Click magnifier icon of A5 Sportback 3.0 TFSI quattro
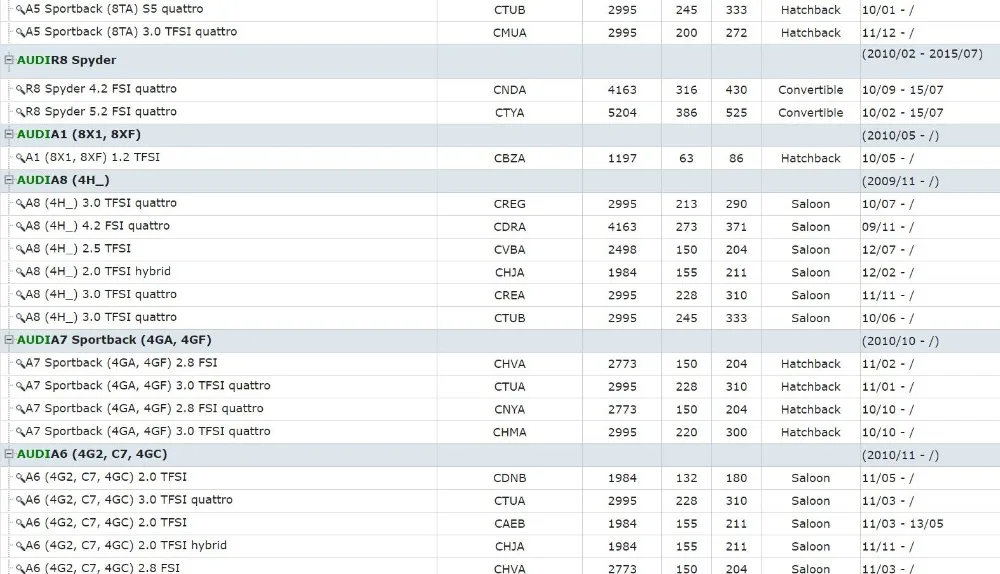The width and height of the screenshot is (1000, 574). click(20, 33)
